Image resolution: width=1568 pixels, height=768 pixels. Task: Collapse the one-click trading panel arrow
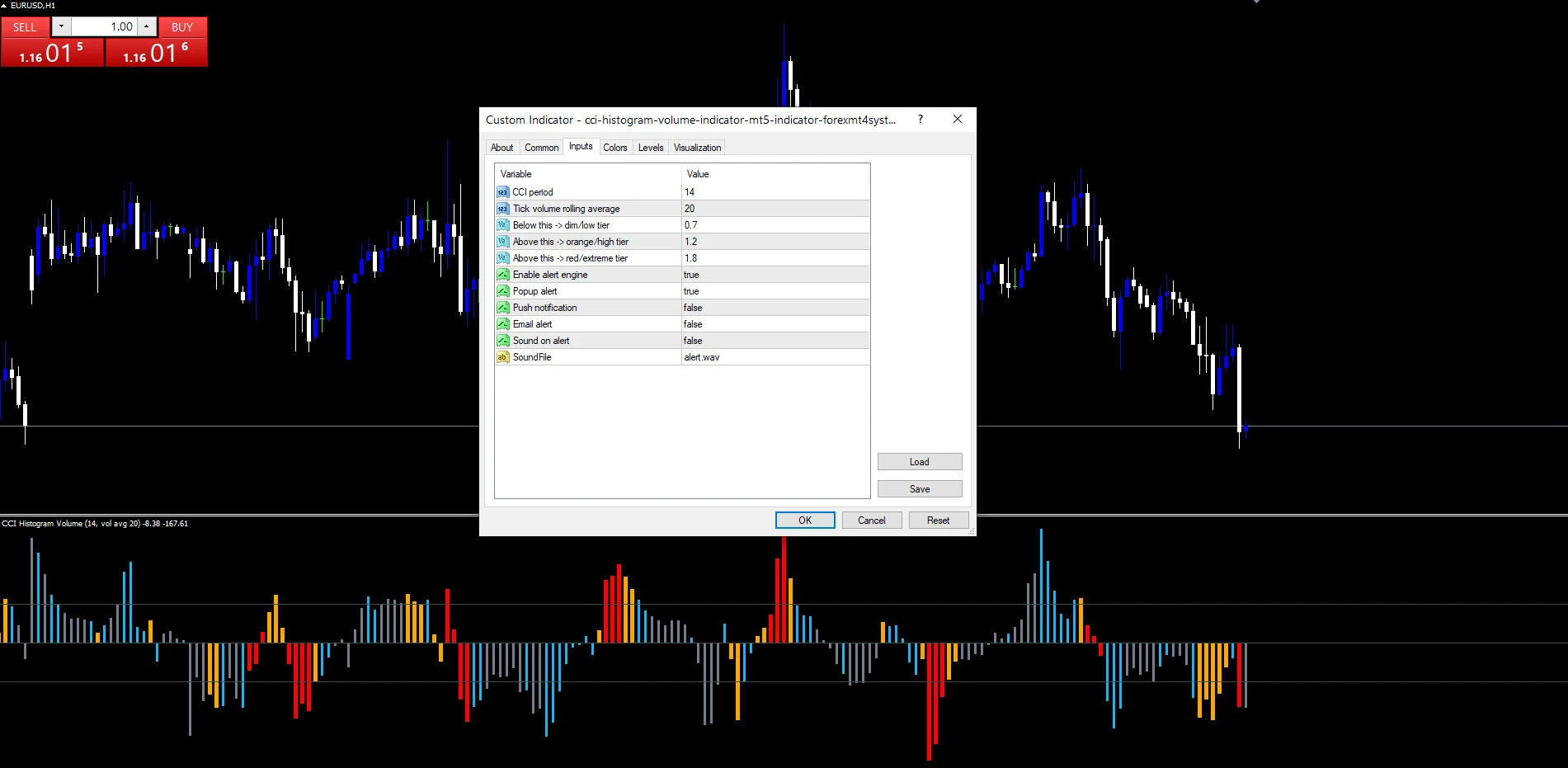(x=4, y=5)
